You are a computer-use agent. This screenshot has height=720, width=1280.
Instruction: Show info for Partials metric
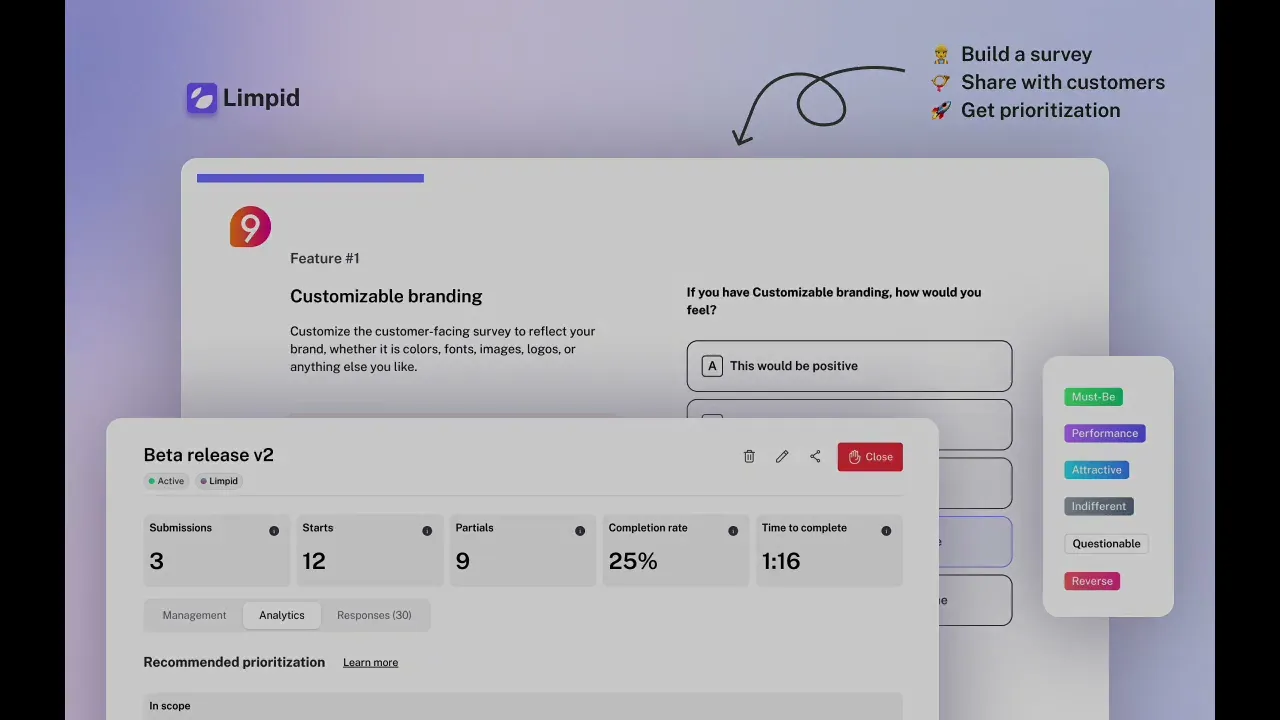580,531
